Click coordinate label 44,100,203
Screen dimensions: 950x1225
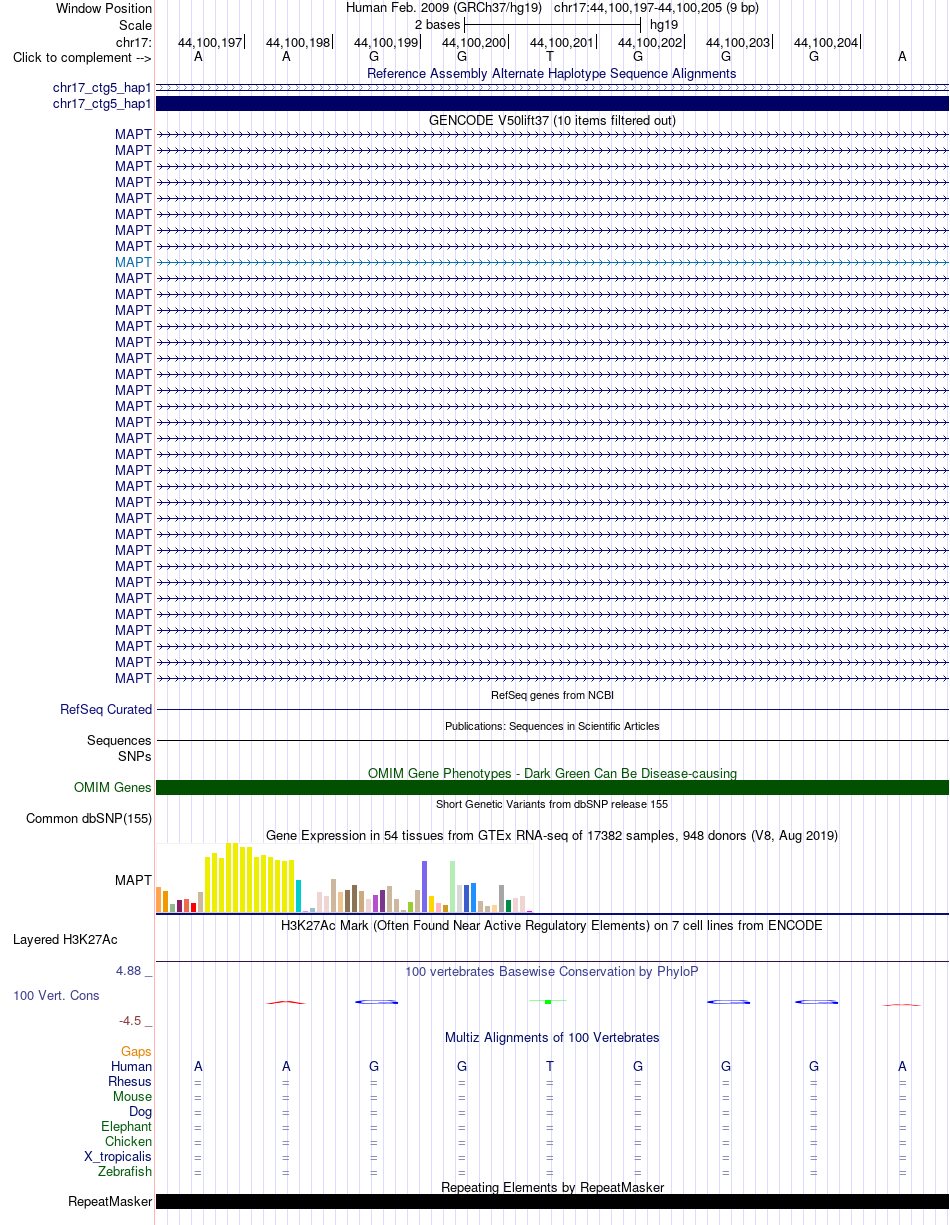coord(738,42)
